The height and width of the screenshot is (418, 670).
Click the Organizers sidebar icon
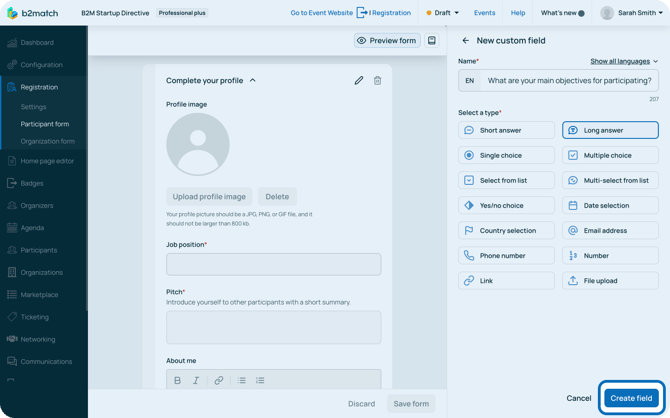coord(12,205)
